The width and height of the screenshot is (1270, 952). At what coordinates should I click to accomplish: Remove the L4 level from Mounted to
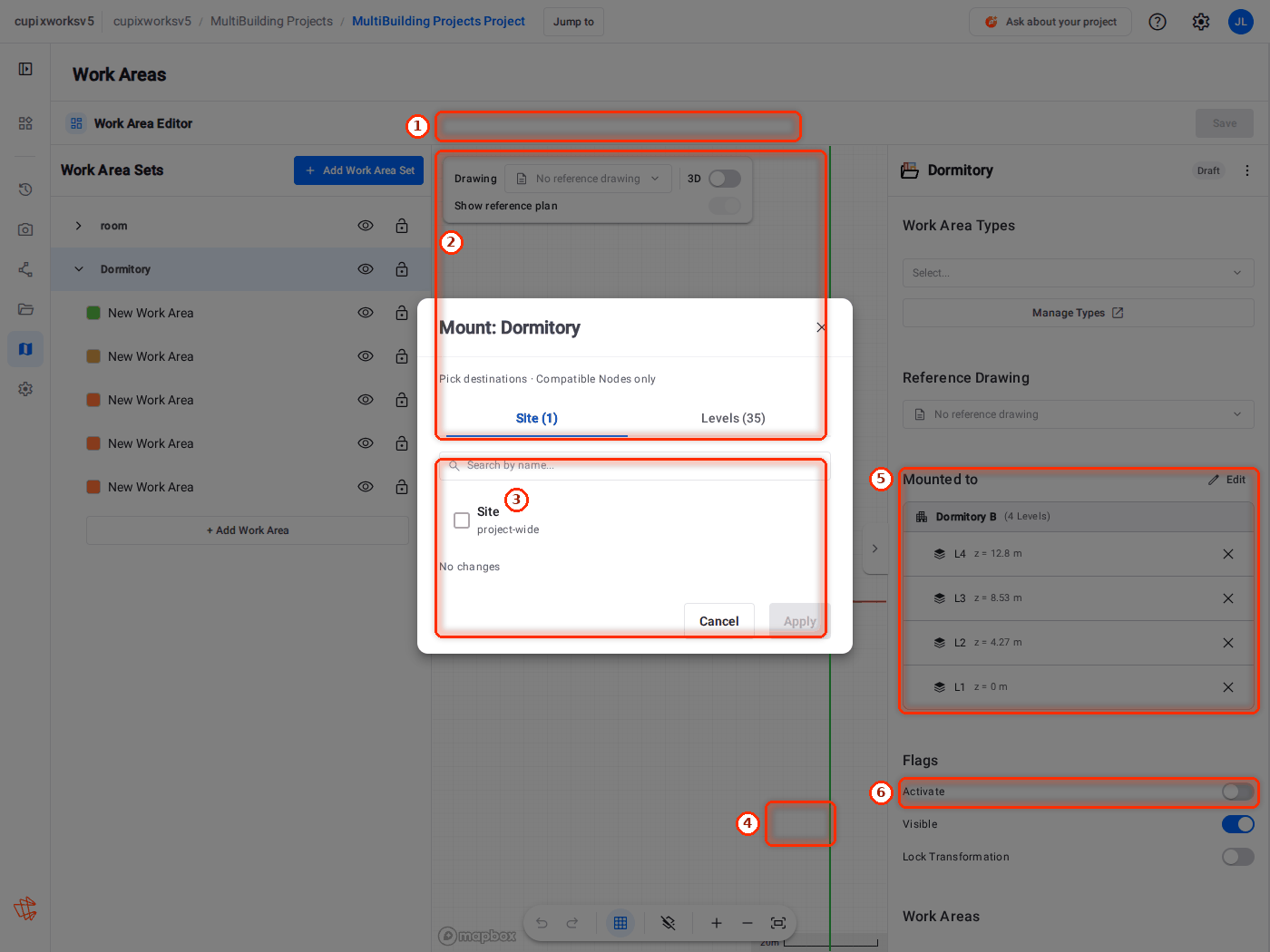point(1228,554)
